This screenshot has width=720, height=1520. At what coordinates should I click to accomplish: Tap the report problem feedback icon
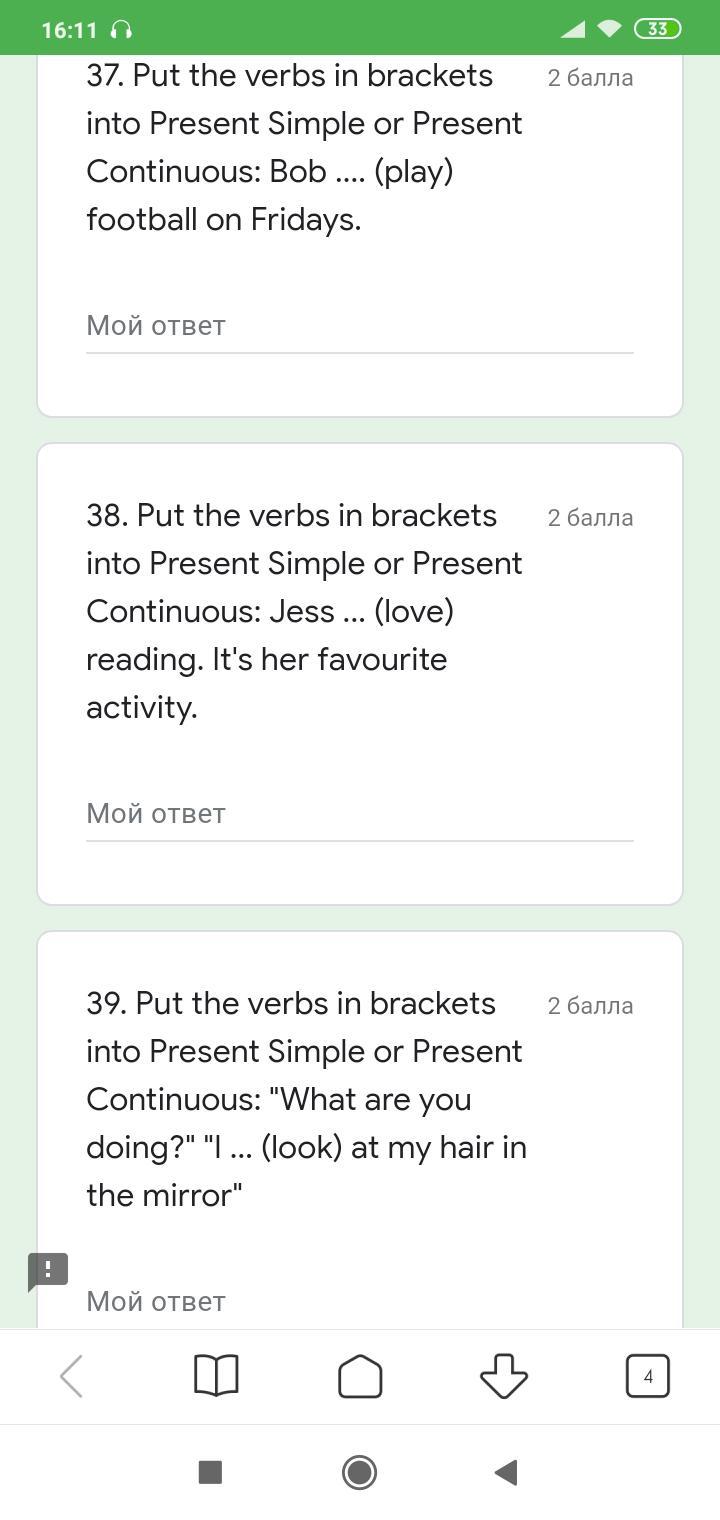tap(48, 1271)
